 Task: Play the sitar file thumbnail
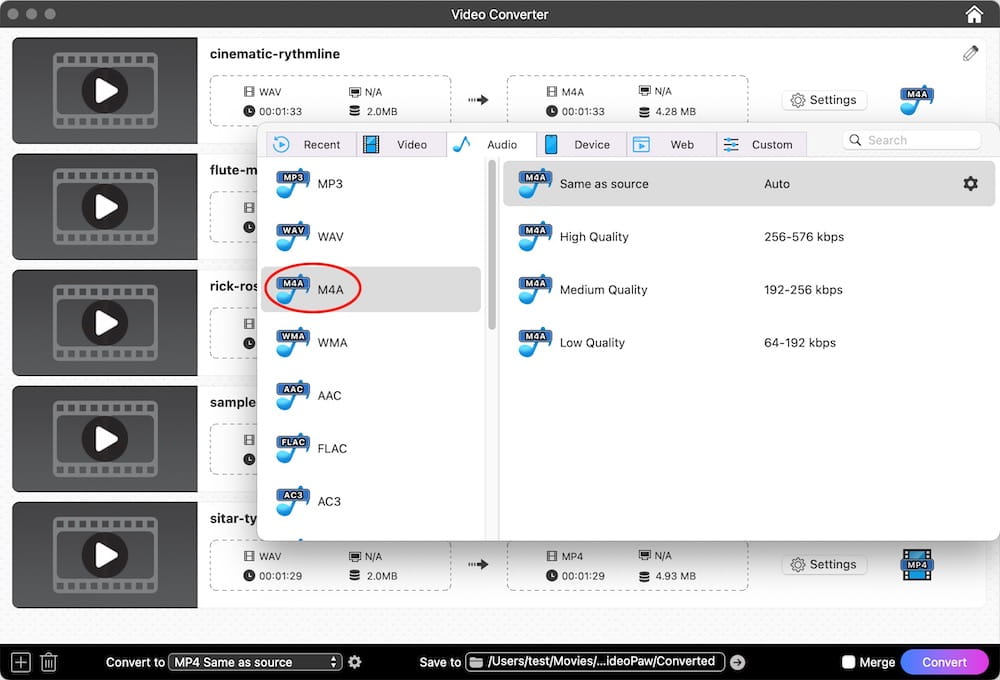click(105, 555)
